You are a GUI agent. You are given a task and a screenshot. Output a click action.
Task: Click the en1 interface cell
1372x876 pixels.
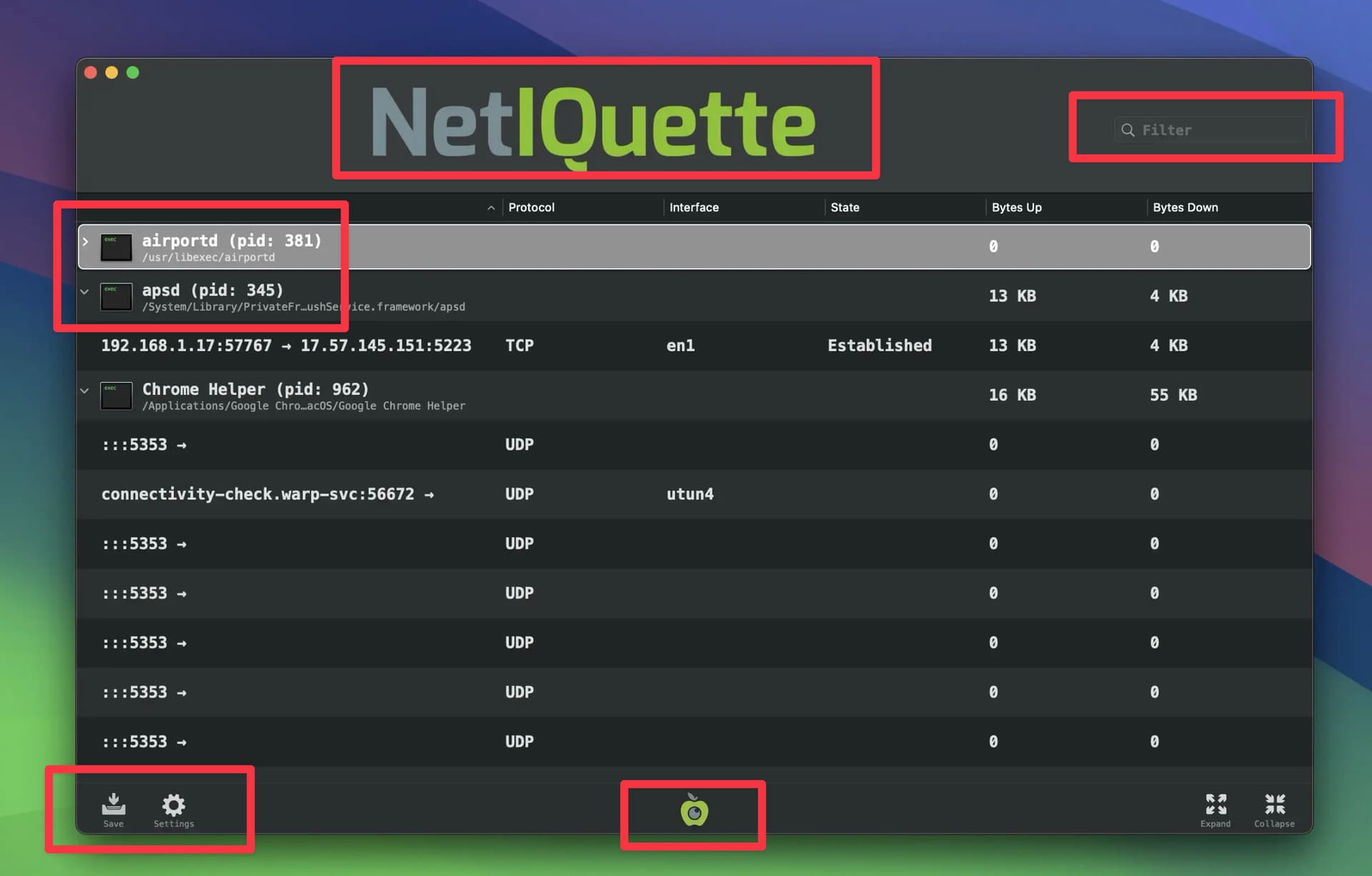click(x=680, y=346)
